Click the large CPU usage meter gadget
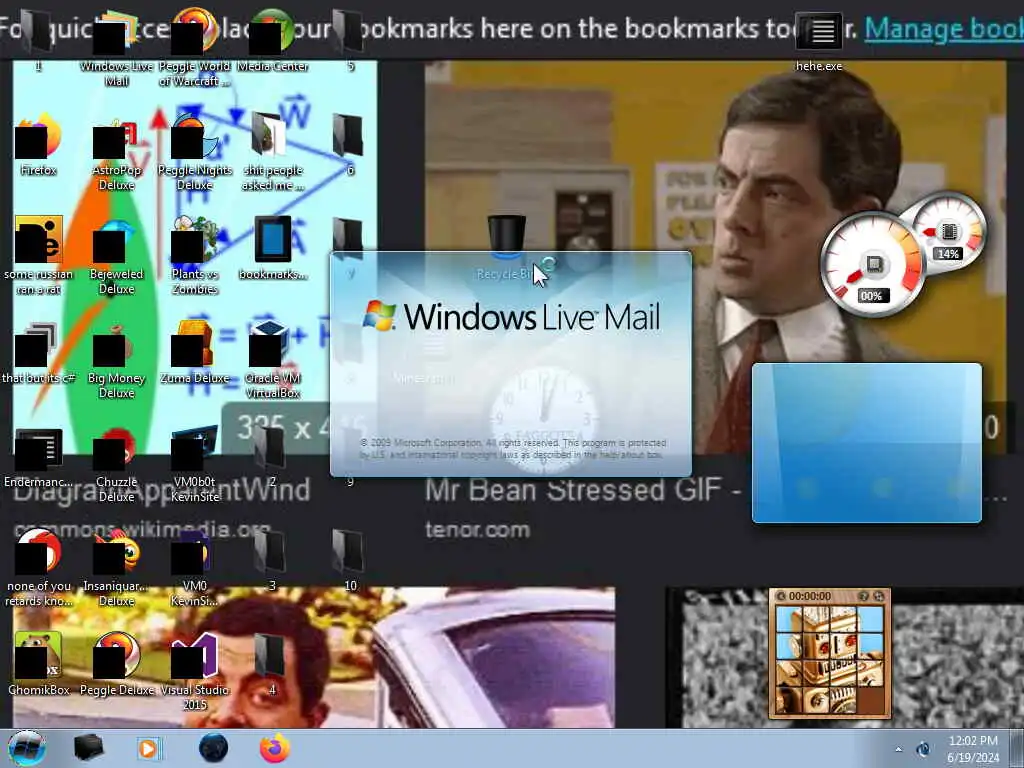1024x768 pixels. [x=872, y=264]
